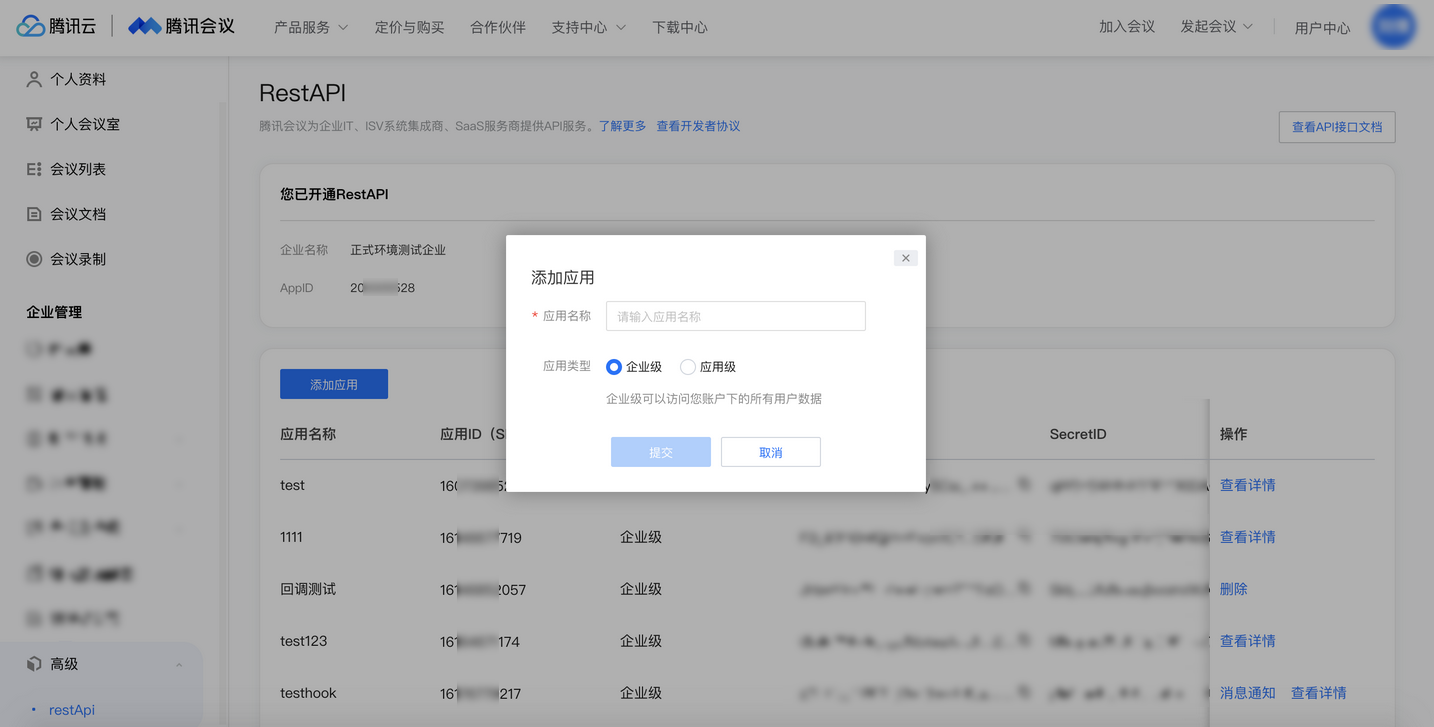Open 合作伙伴 in top navigation
Screen dimensions: 1434x727
pyautogui.click(x=498, y=27)
